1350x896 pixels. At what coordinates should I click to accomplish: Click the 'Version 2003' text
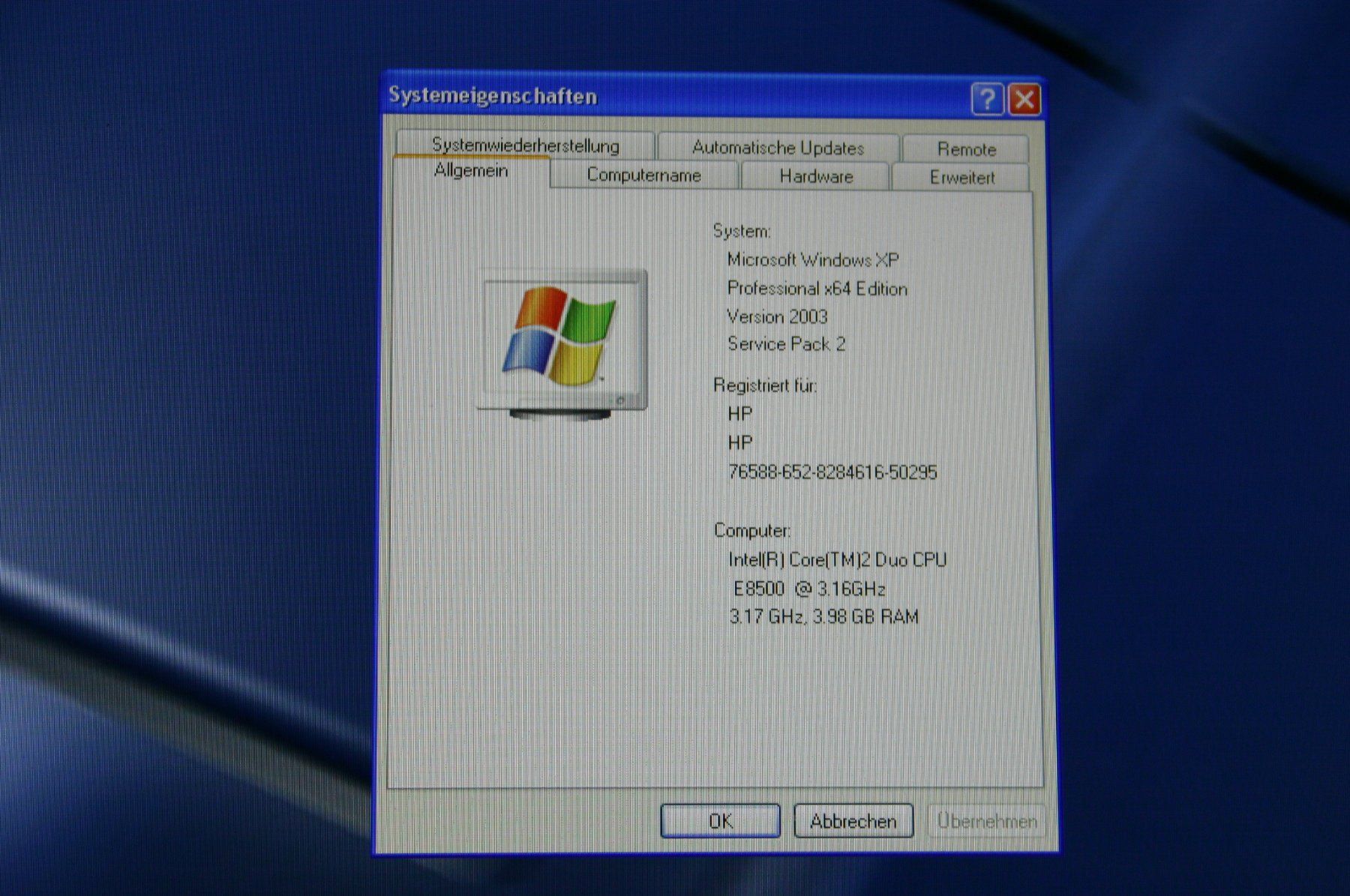(777, 316)
